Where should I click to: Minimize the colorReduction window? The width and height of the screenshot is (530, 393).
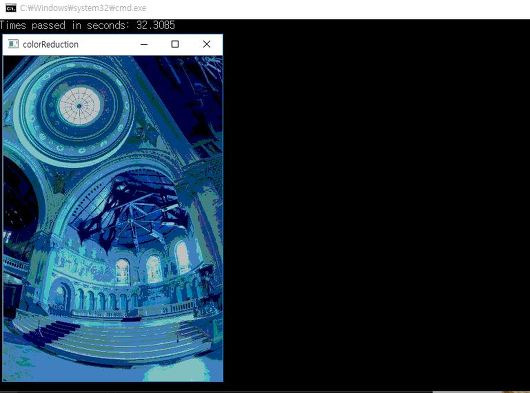point(144,44)
